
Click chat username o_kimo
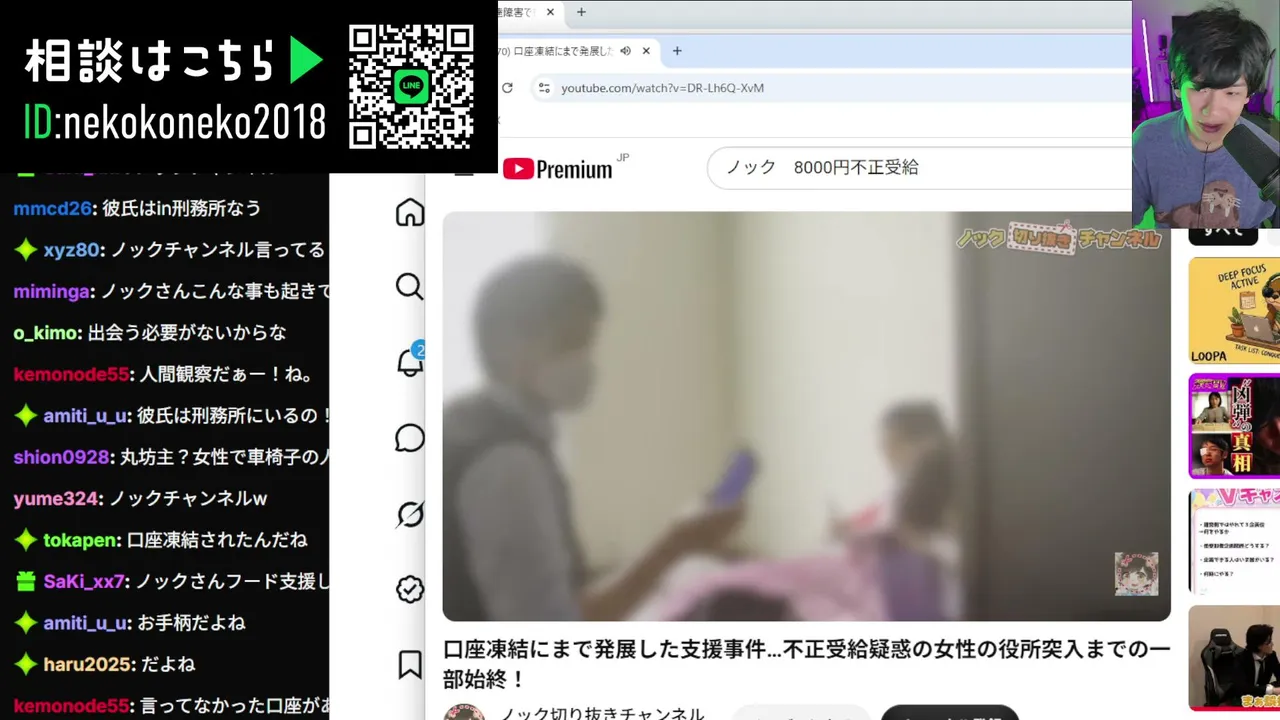coord(45,333)
